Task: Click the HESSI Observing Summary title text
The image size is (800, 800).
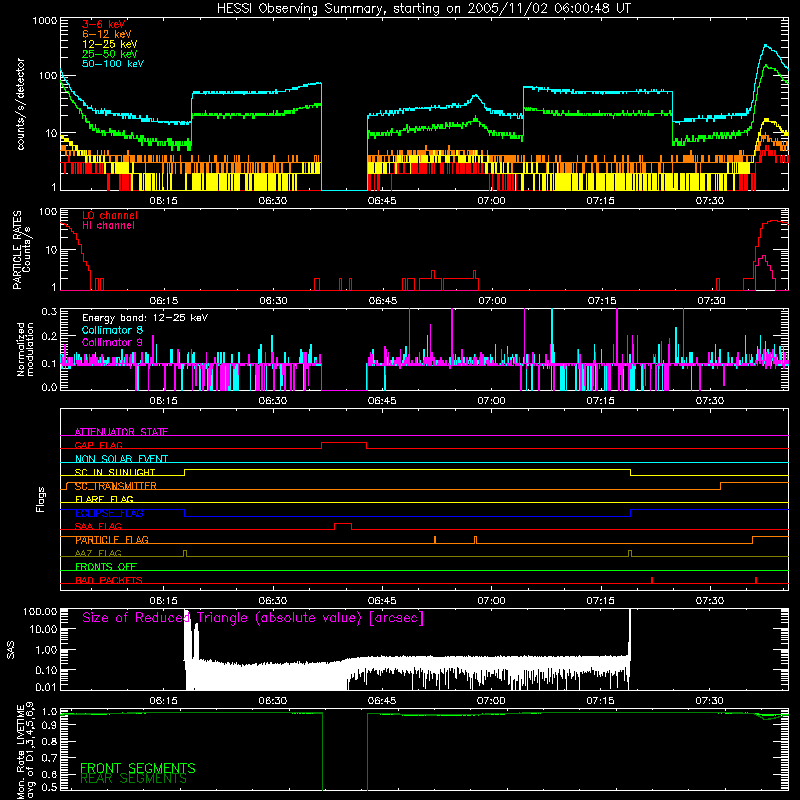Action: pyautogui.click(x=423, y=9)
